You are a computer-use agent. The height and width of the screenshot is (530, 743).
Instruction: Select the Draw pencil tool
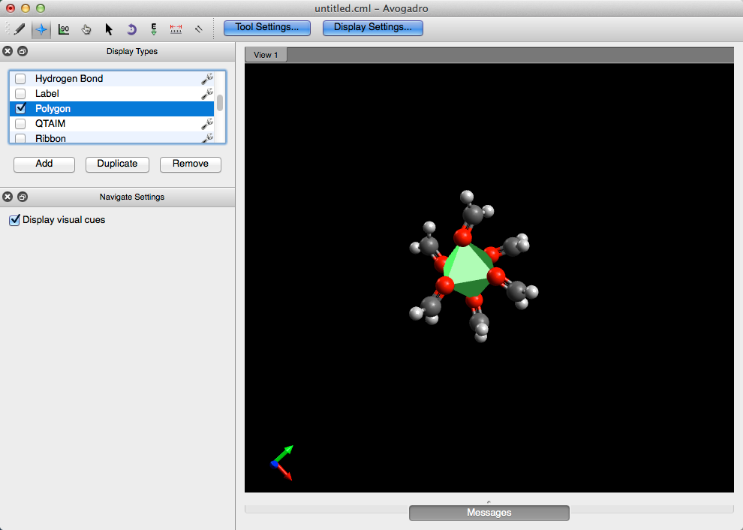point(19,29)
